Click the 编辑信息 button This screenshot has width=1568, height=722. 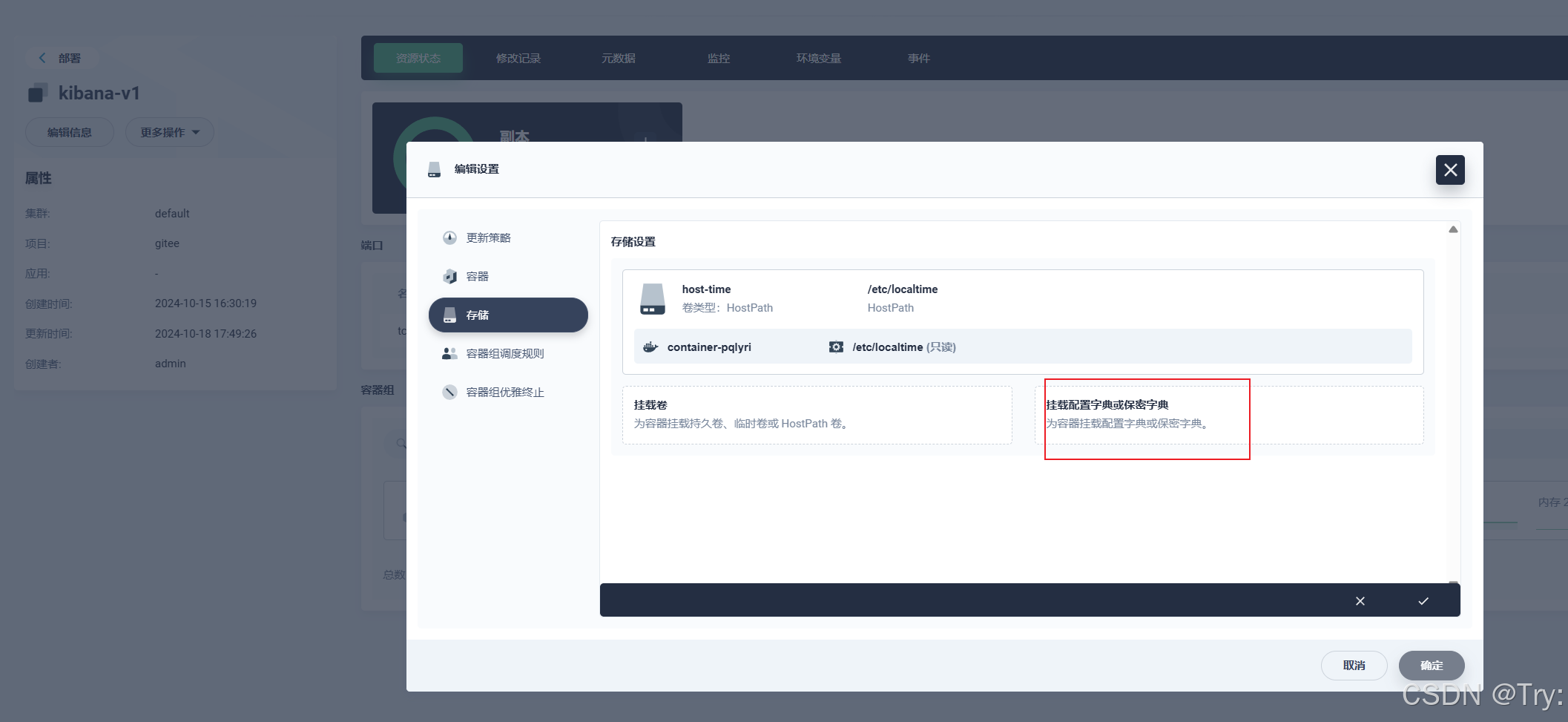click(70, 132)
